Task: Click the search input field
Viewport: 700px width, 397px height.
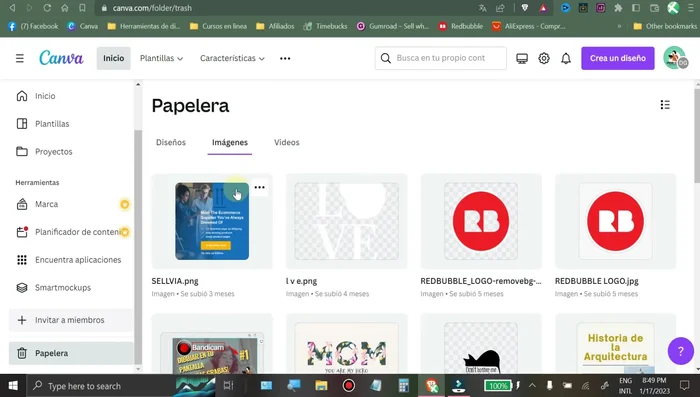Action: point(441,58)
